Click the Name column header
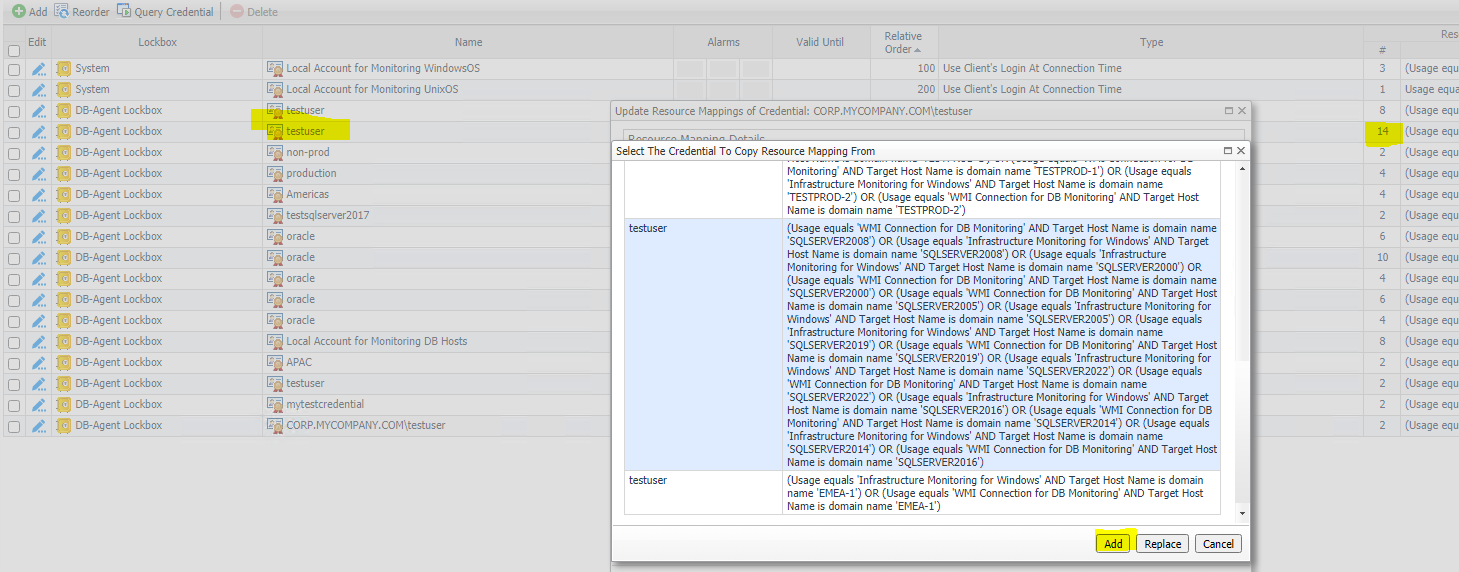The height and width of the screenshot is (572, 1459). (x=468, y=43)
